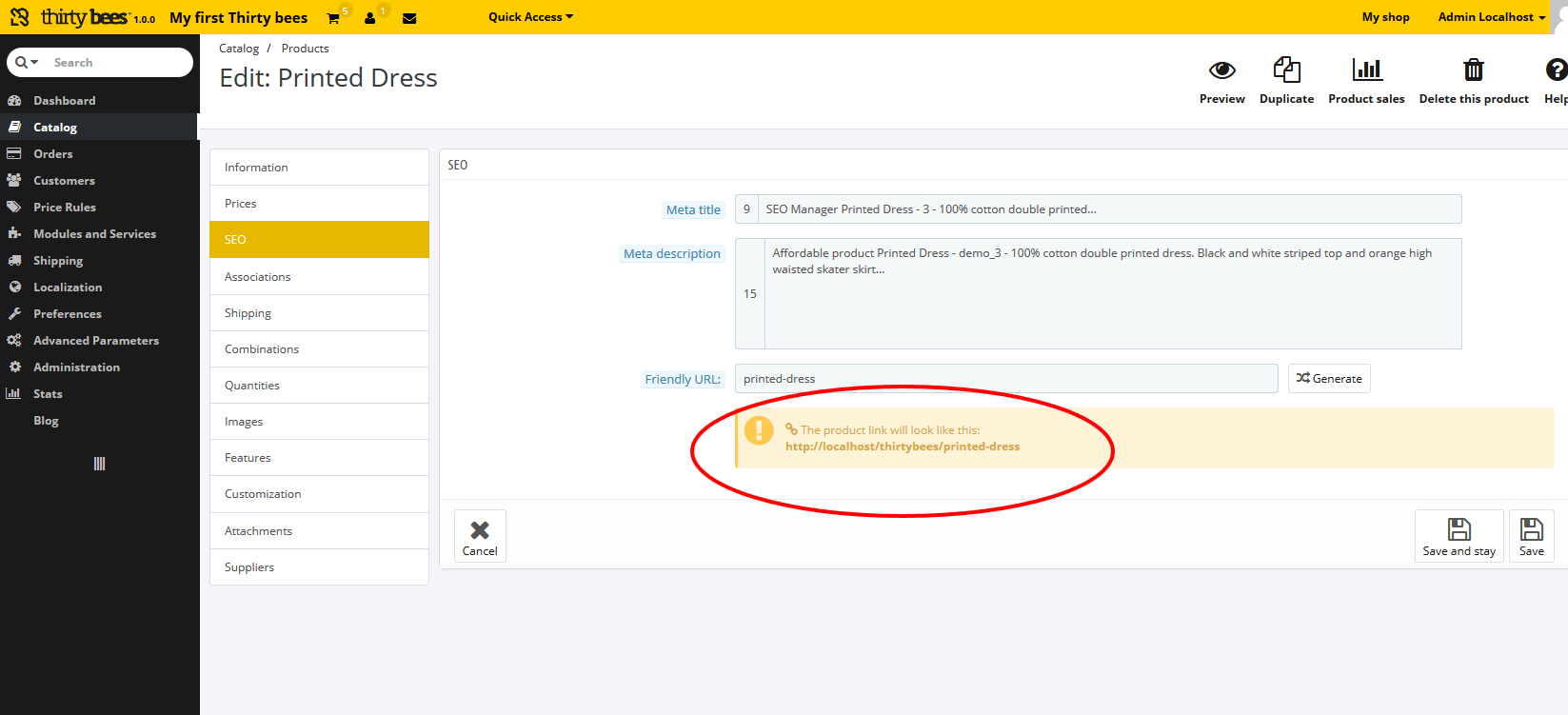The image size is (1568, 715).
Task: Click the Cancel X icon
Action: [480, 530]
